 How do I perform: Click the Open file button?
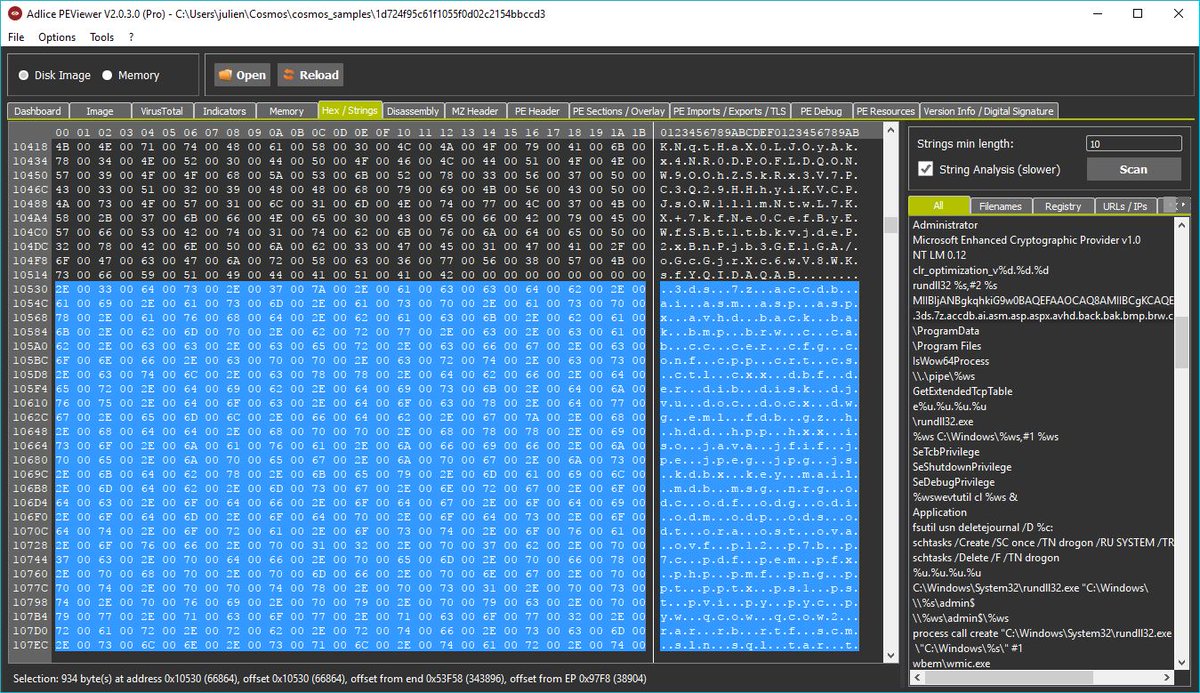coord(241,75)
